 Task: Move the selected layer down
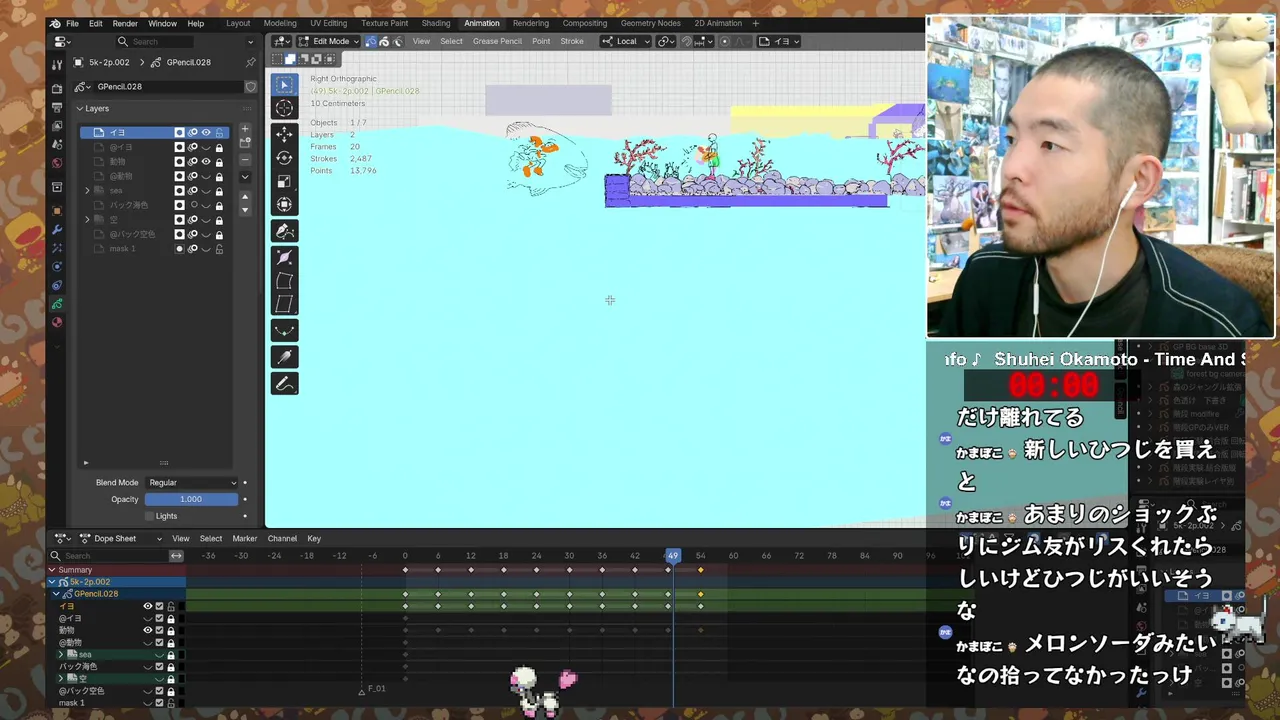coord(245,210)
